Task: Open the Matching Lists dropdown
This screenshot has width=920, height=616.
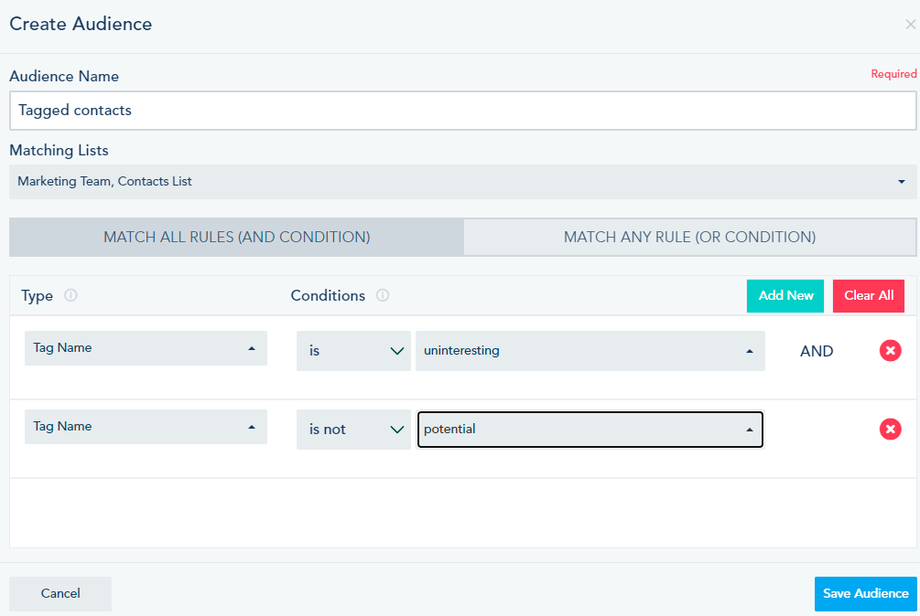Action: 460,182
